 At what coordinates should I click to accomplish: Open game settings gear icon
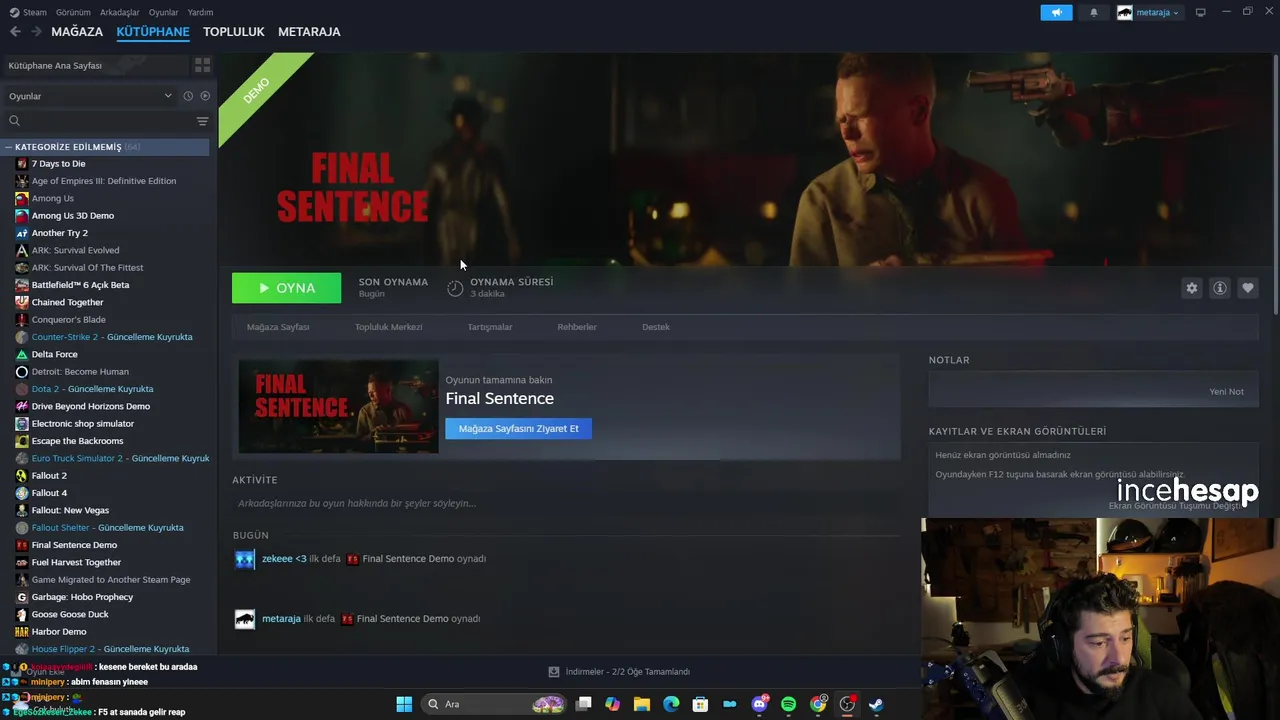pos(1191,288)
